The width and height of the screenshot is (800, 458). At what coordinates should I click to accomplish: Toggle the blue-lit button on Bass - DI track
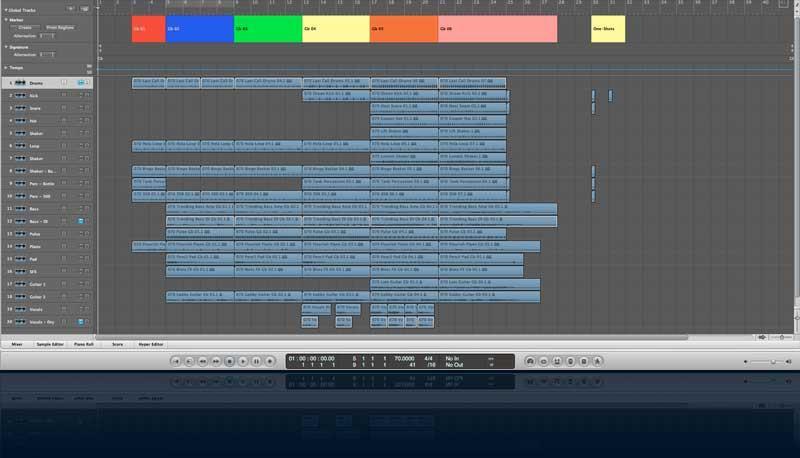pyautogui.click(x=80, y=221)
